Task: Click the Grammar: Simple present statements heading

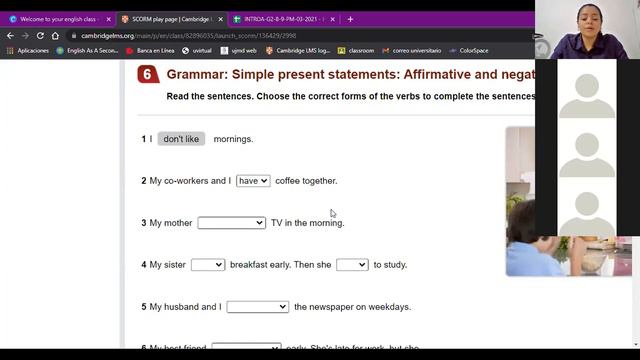Action: pyautogui.click(x=351, y=74)
